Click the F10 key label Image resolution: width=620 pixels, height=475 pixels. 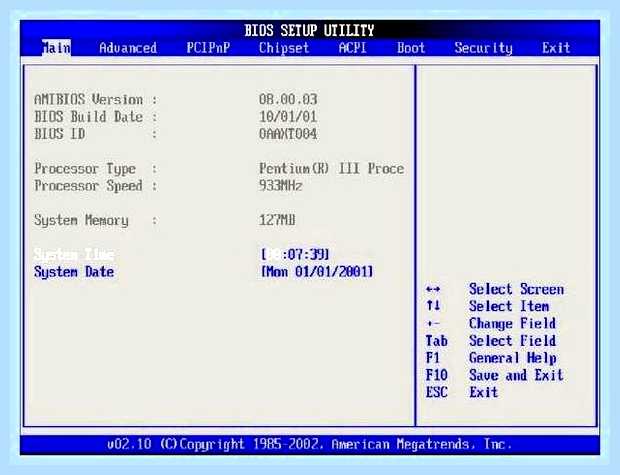437,375
